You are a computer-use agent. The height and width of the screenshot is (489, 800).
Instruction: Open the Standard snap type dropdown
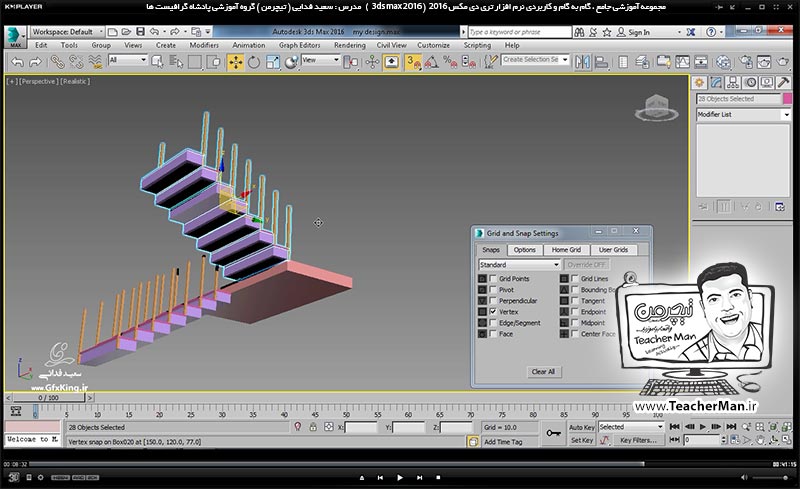coord(519,264)
